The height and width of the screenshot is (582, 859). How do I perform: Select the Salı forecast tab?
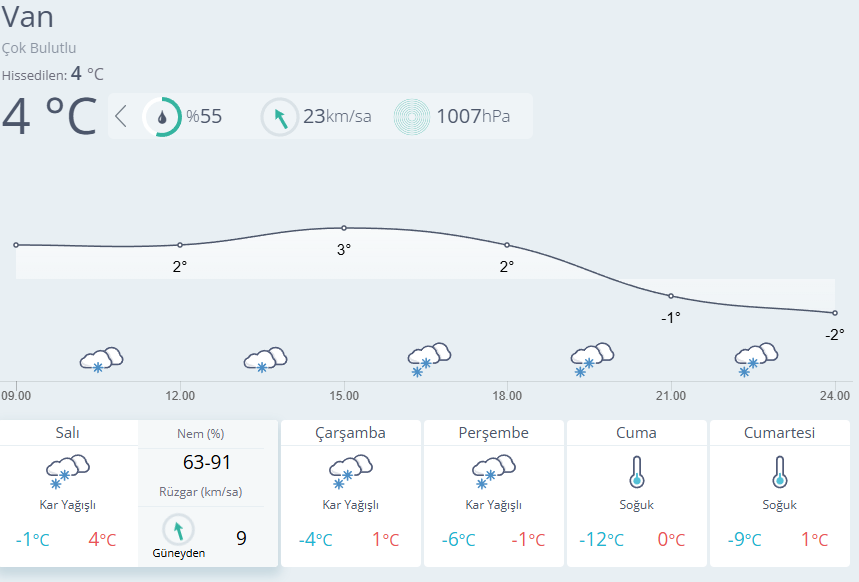pyautogui.click(x=68, y=433)
